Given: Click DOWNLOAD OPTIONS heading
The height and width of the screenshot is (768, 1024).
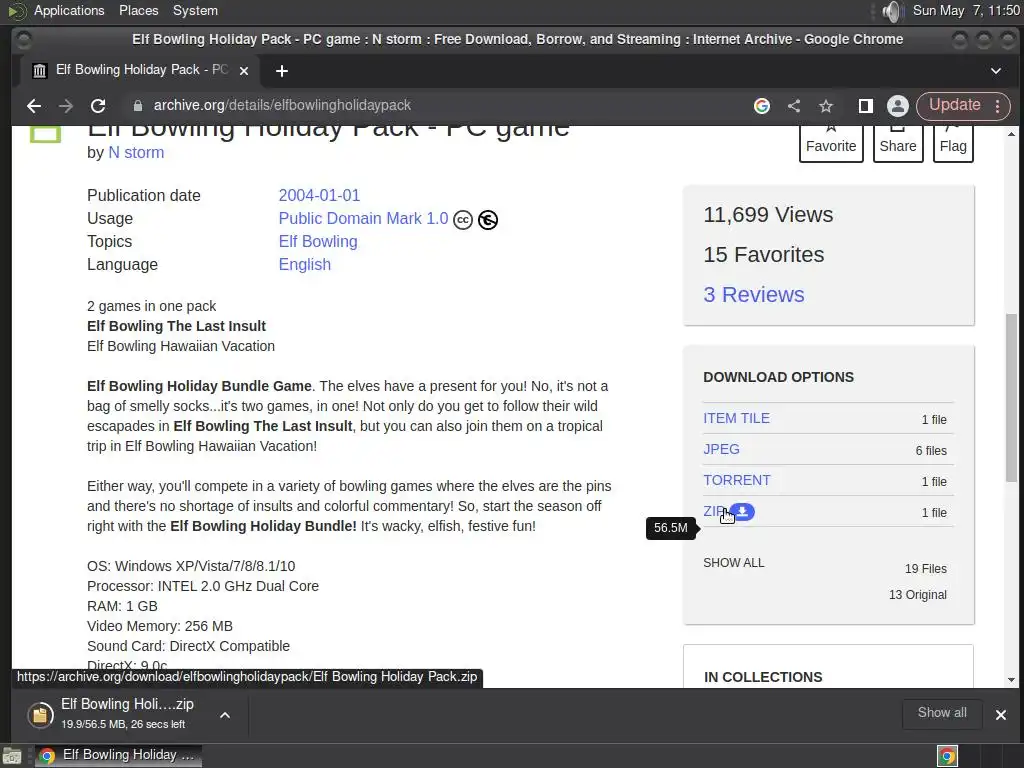Looking at the screenshot, I should [x=778, y=377].
